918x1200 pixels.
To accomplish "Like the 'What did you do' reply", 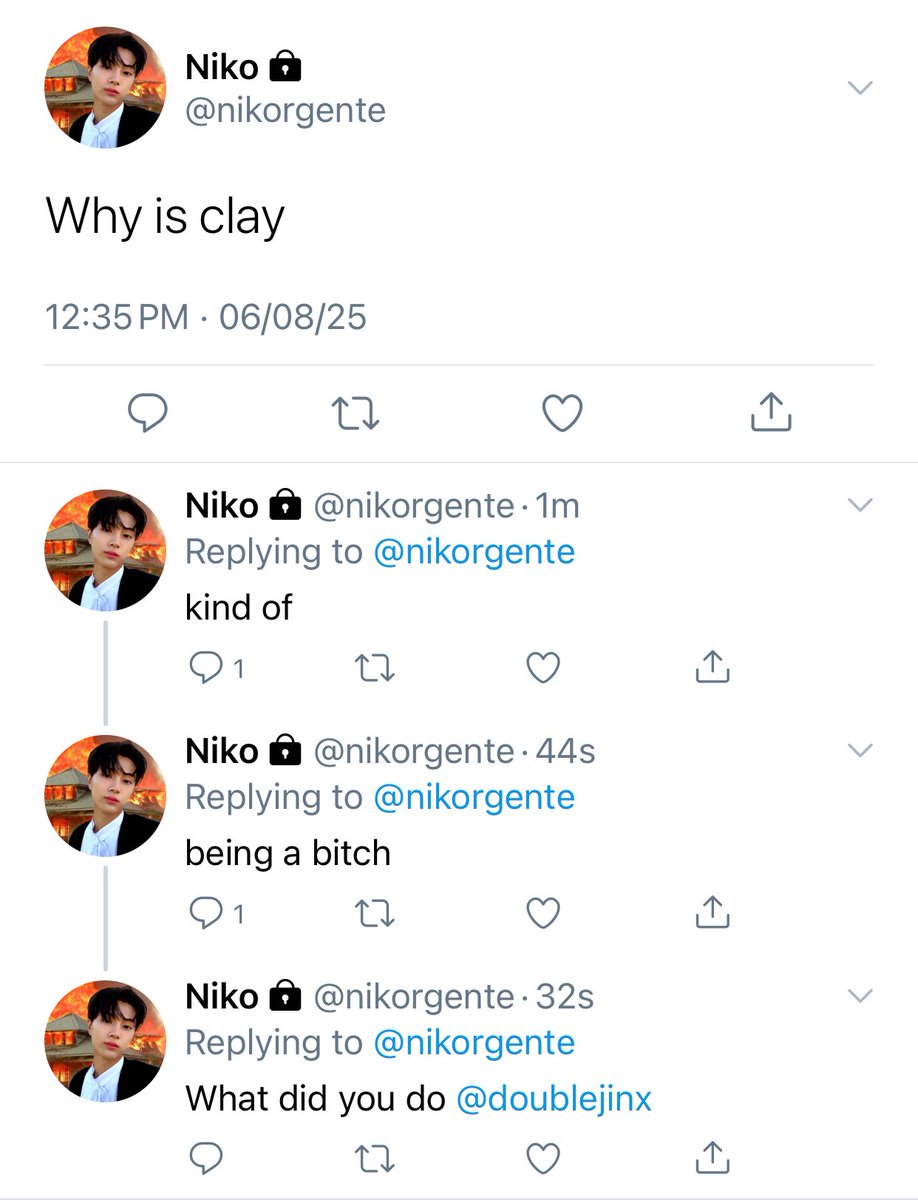I will coord(543,1157).
